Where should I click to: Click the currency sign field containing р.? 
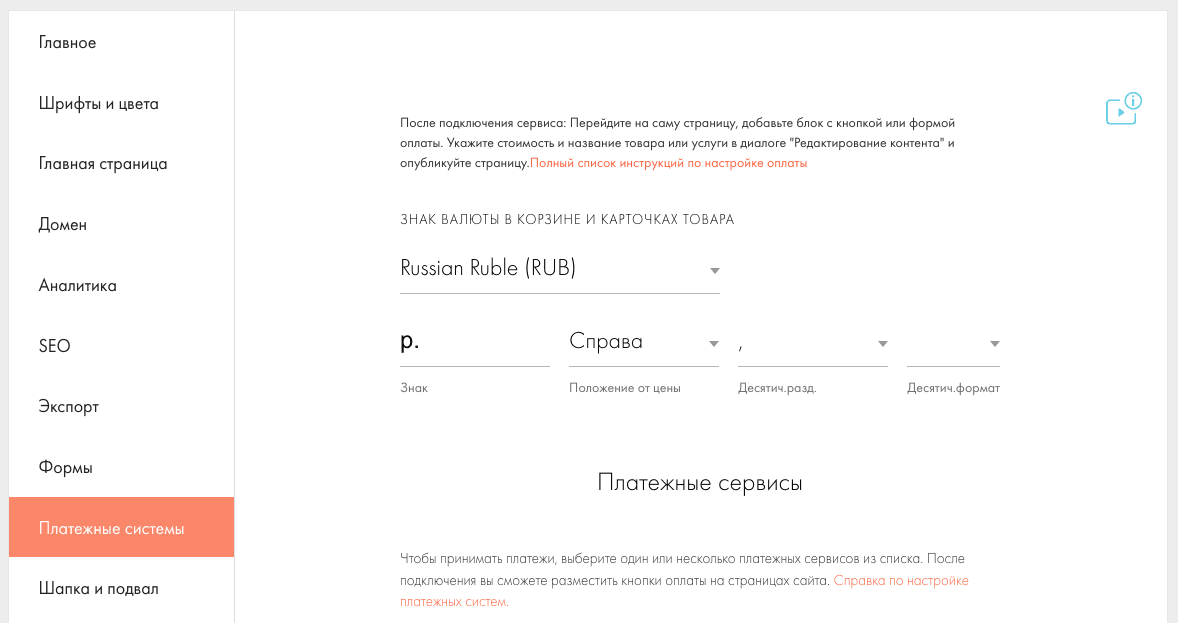(474, 342)
